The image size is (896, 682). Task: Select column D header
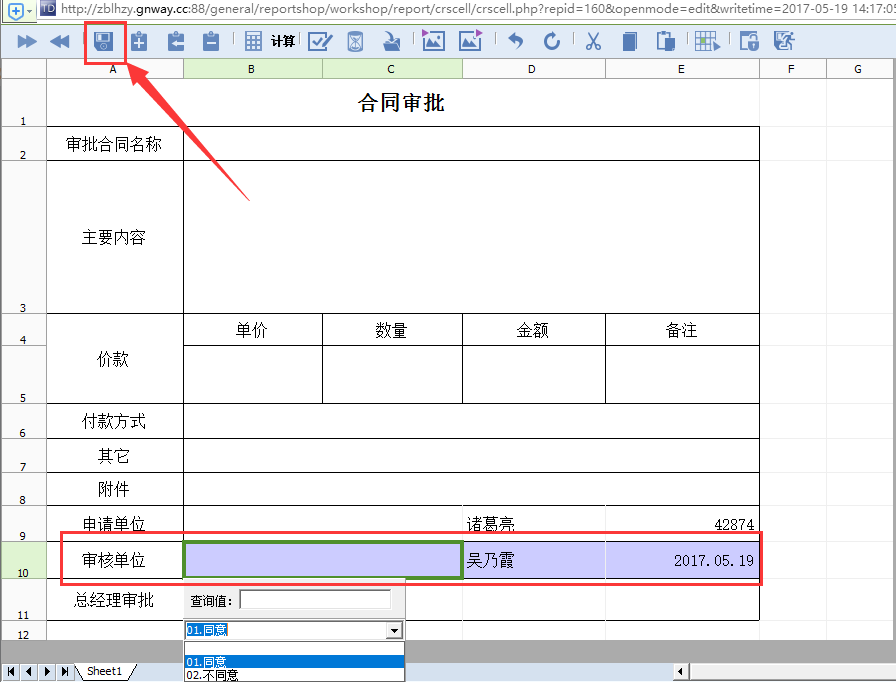coord(531,69)
